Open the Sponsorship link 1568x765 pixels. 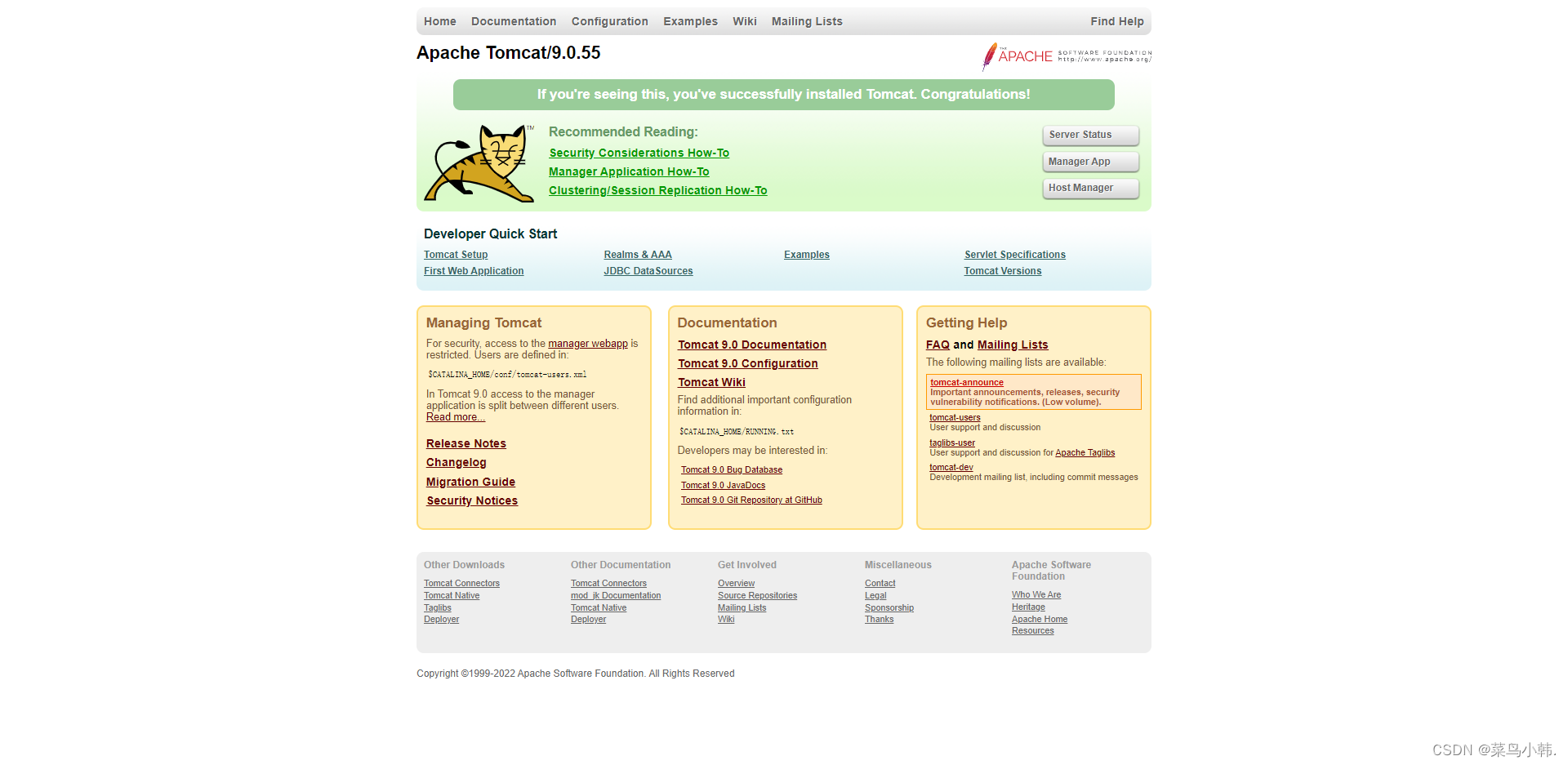point(889,608)
